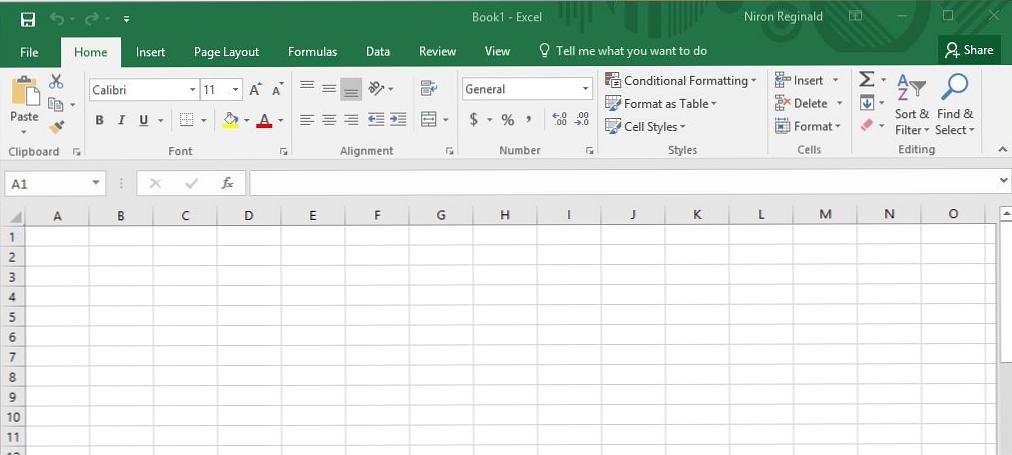
Task: Click the Center align icon
Action: [329, 120]
